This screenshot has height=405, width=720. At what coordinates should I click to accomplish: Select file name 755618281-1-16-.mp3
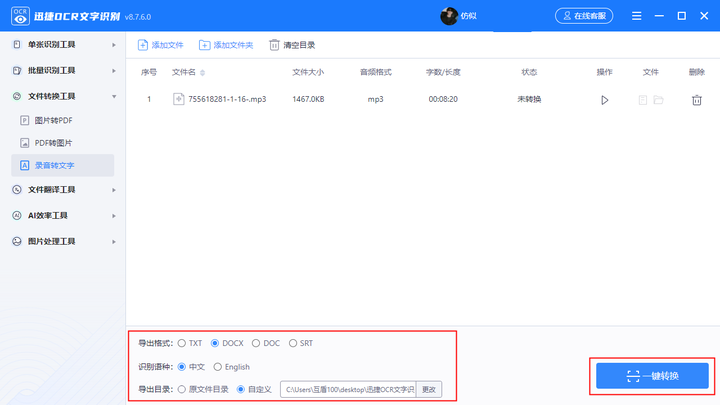[x=227, y=99]
